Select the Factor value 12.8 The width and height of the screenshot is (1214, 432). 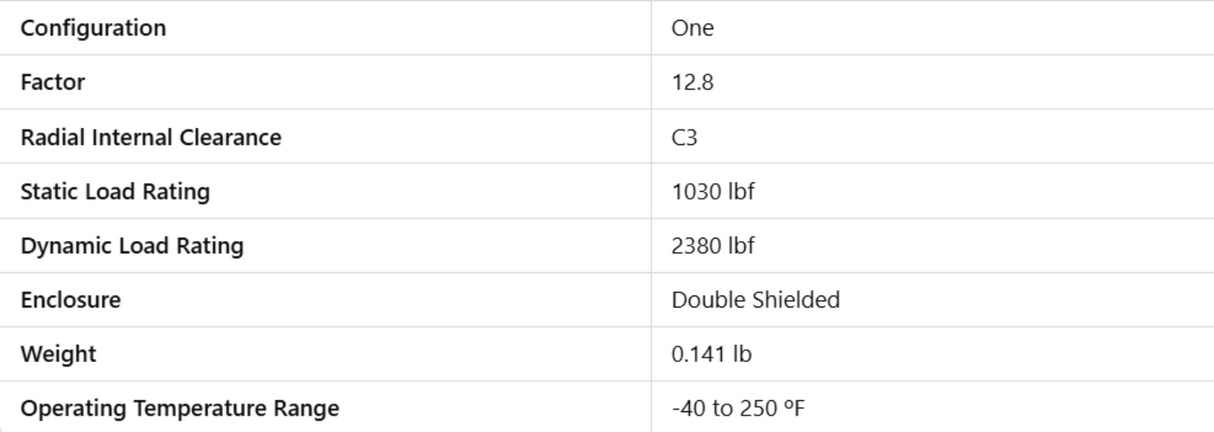pyautogui.click(x=692, y=82)
